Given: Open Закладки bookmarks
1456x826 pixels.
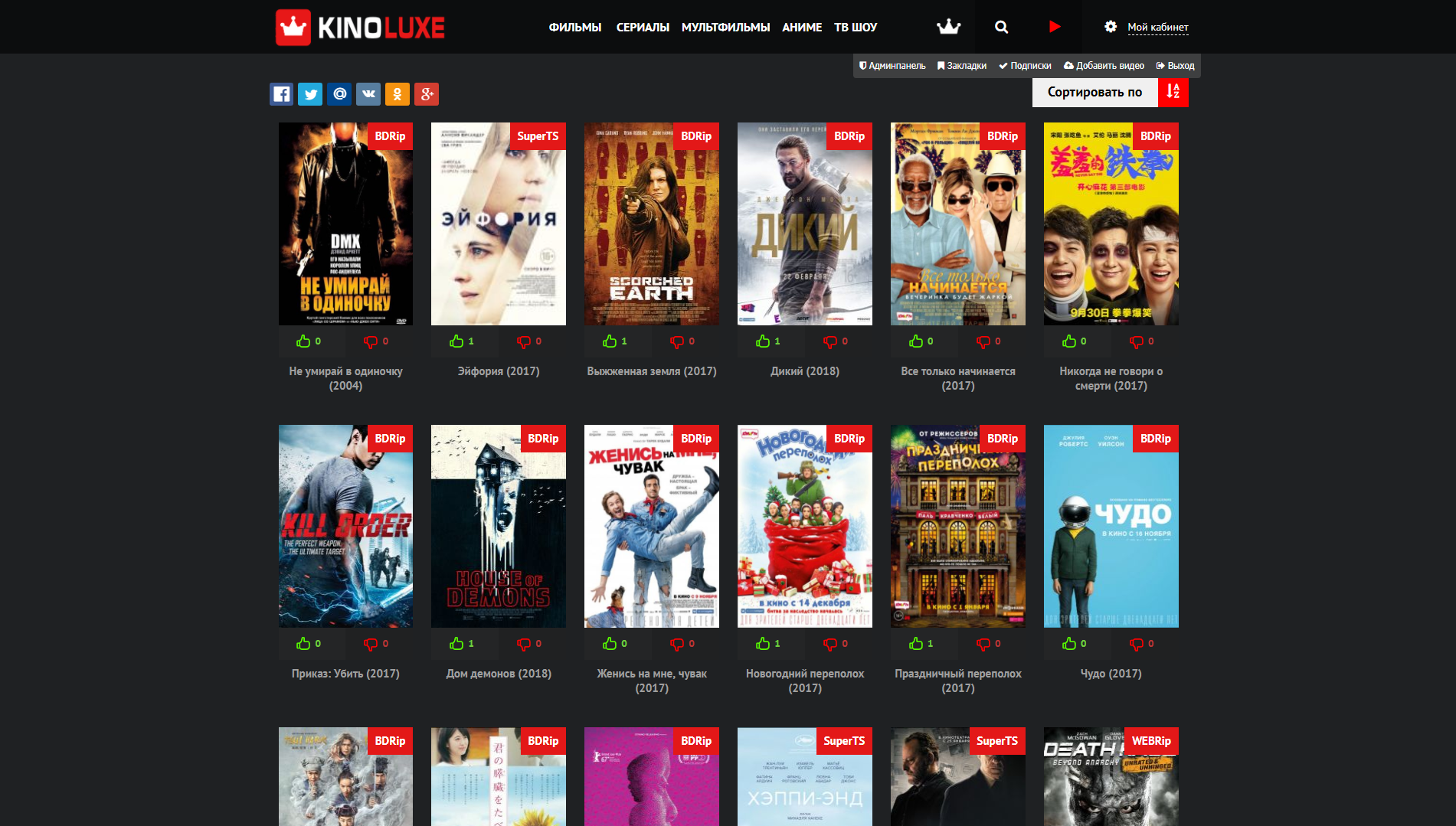Looking at the screenshot, I should coord(962,66).
